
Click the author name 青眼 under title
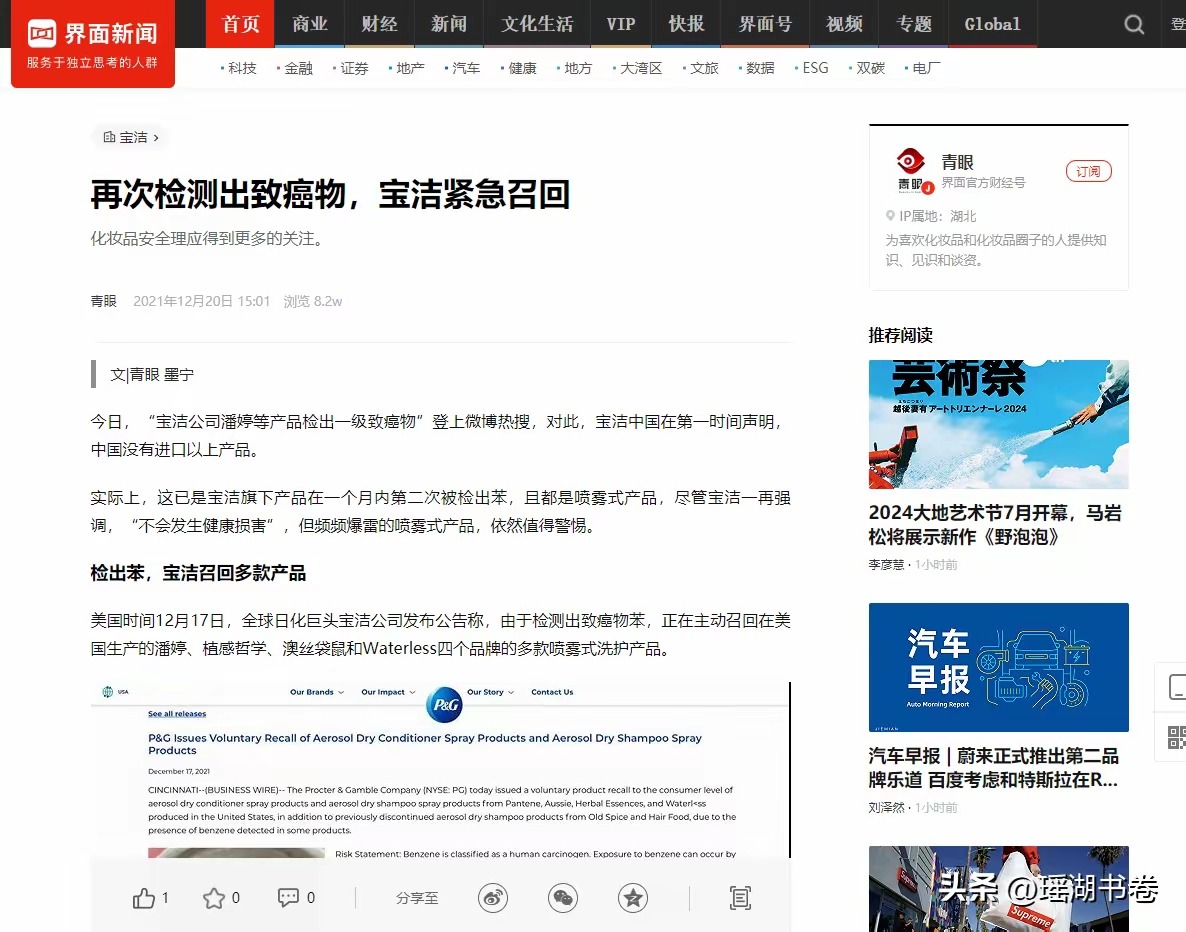pos(104,301)
